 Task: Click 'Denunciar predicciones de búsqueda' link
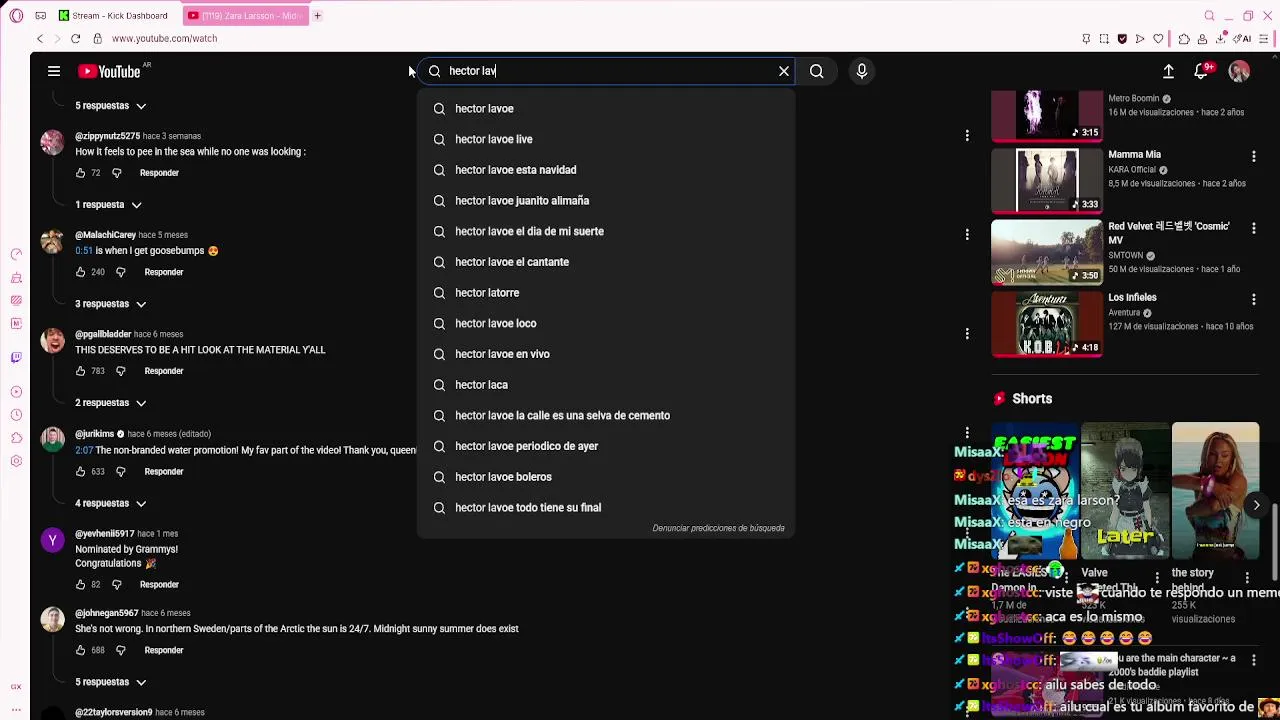point(718,528)
